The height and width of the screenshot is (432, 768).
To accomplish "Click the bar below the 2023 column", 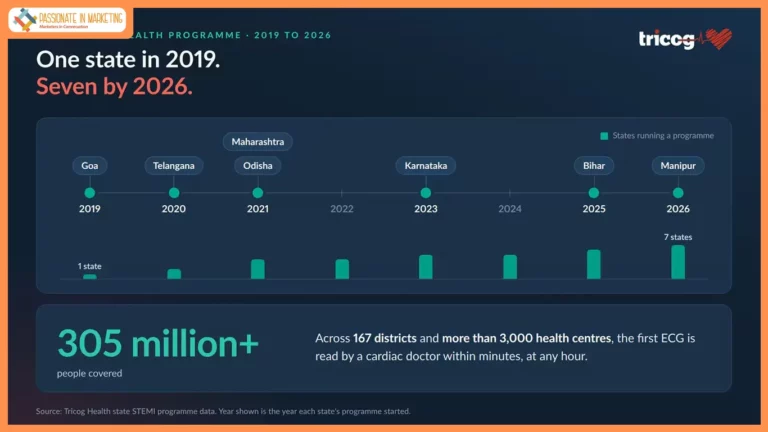I will 426,267.
